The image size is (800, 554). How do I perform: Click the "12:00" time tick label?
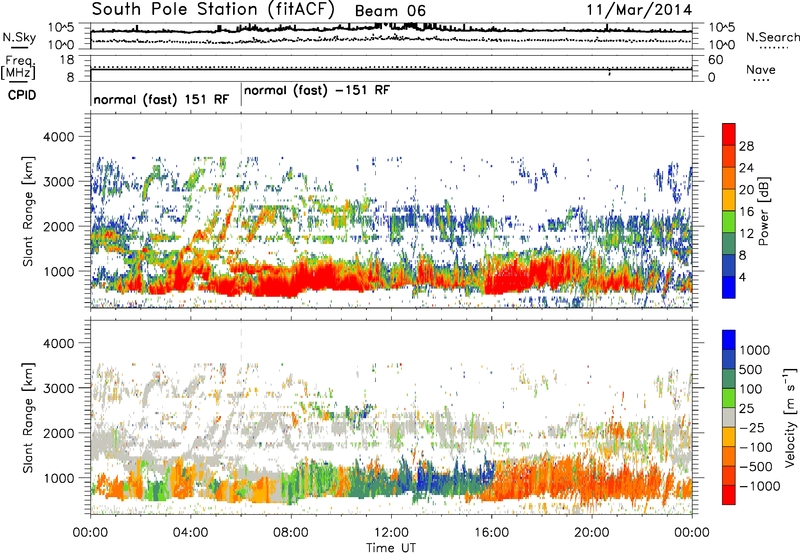coord(391,533)
